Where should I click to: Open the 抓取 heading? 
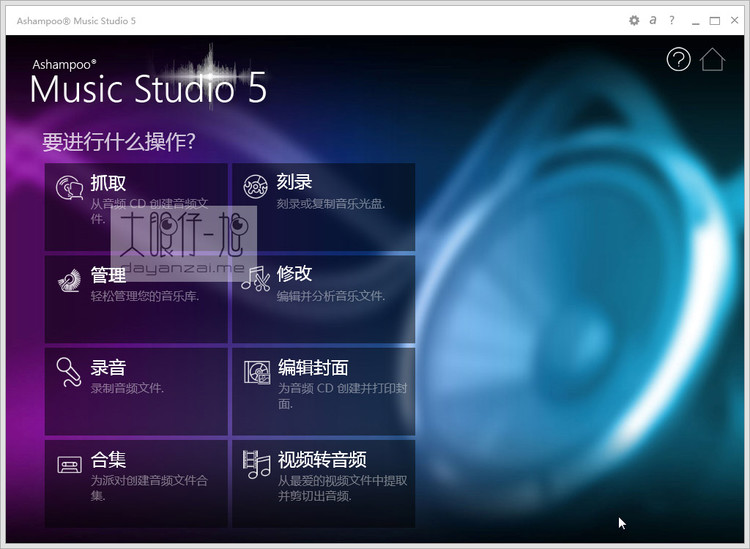click(x=108, y=183)
